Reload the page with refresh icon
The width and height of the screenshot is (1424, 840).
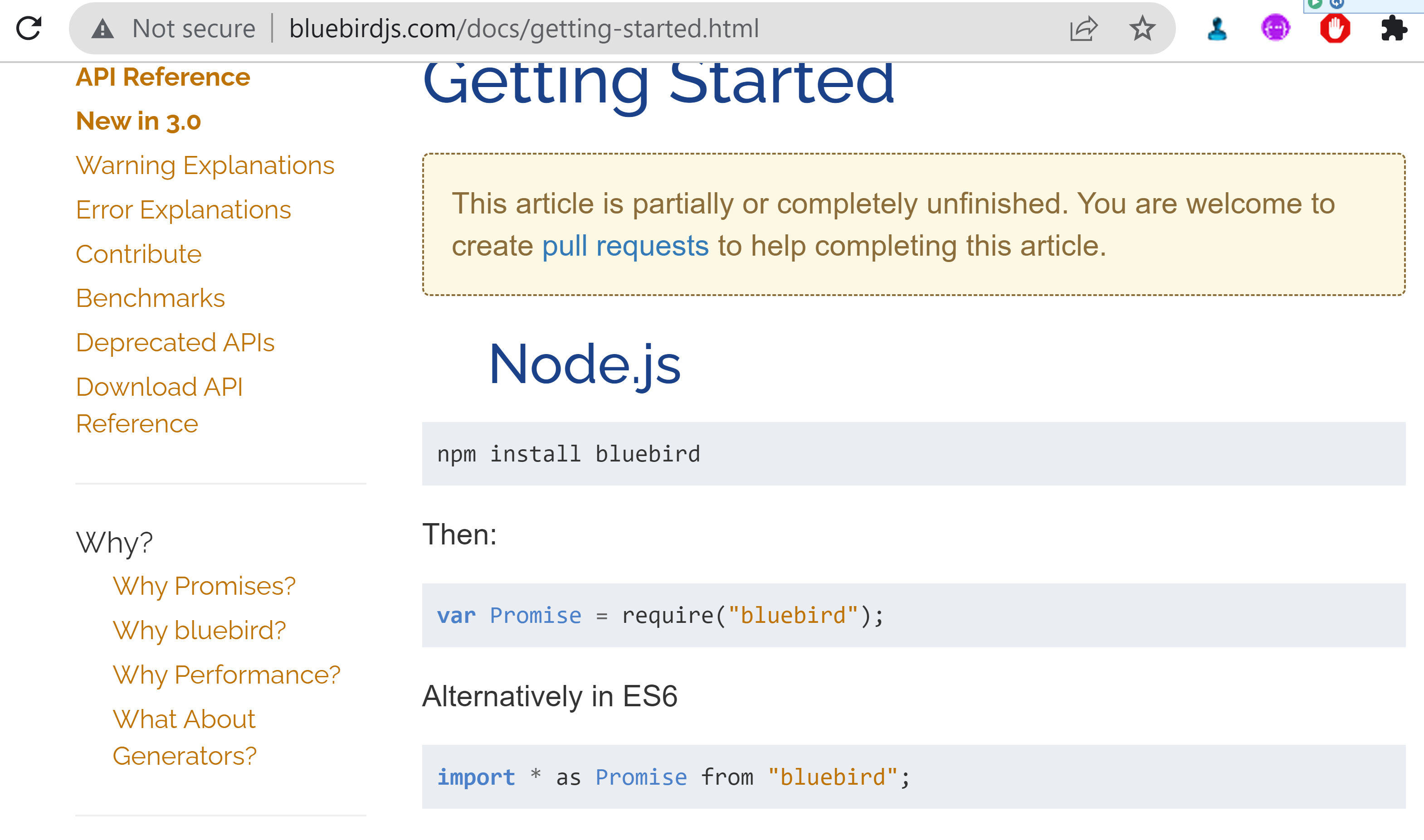29,28
